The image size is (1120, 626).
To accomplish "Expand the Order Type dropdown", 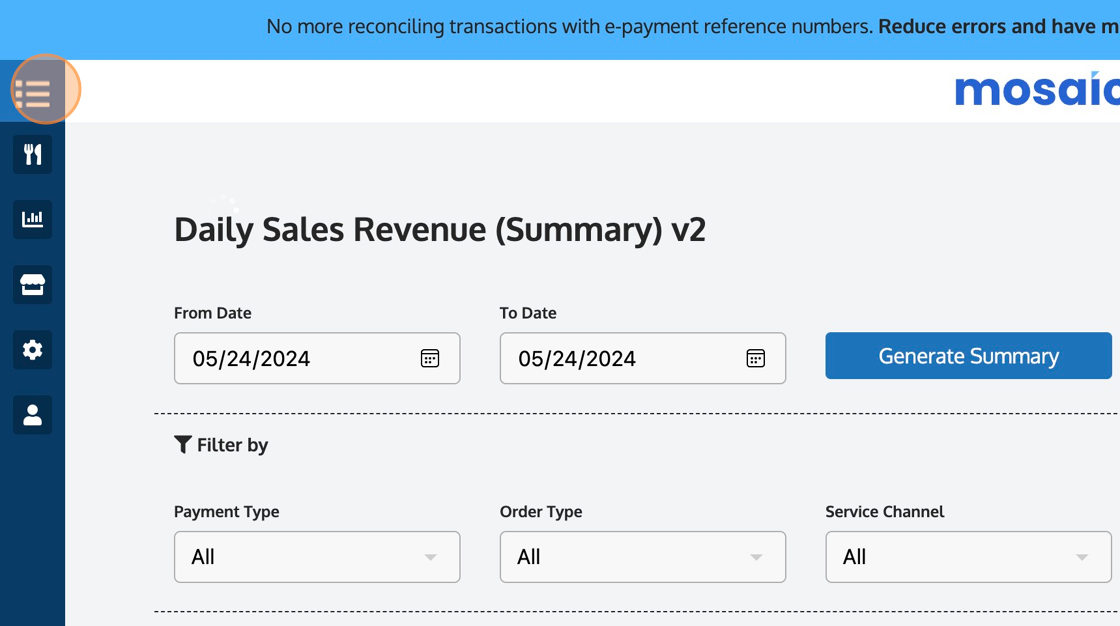I will (642, 557).
